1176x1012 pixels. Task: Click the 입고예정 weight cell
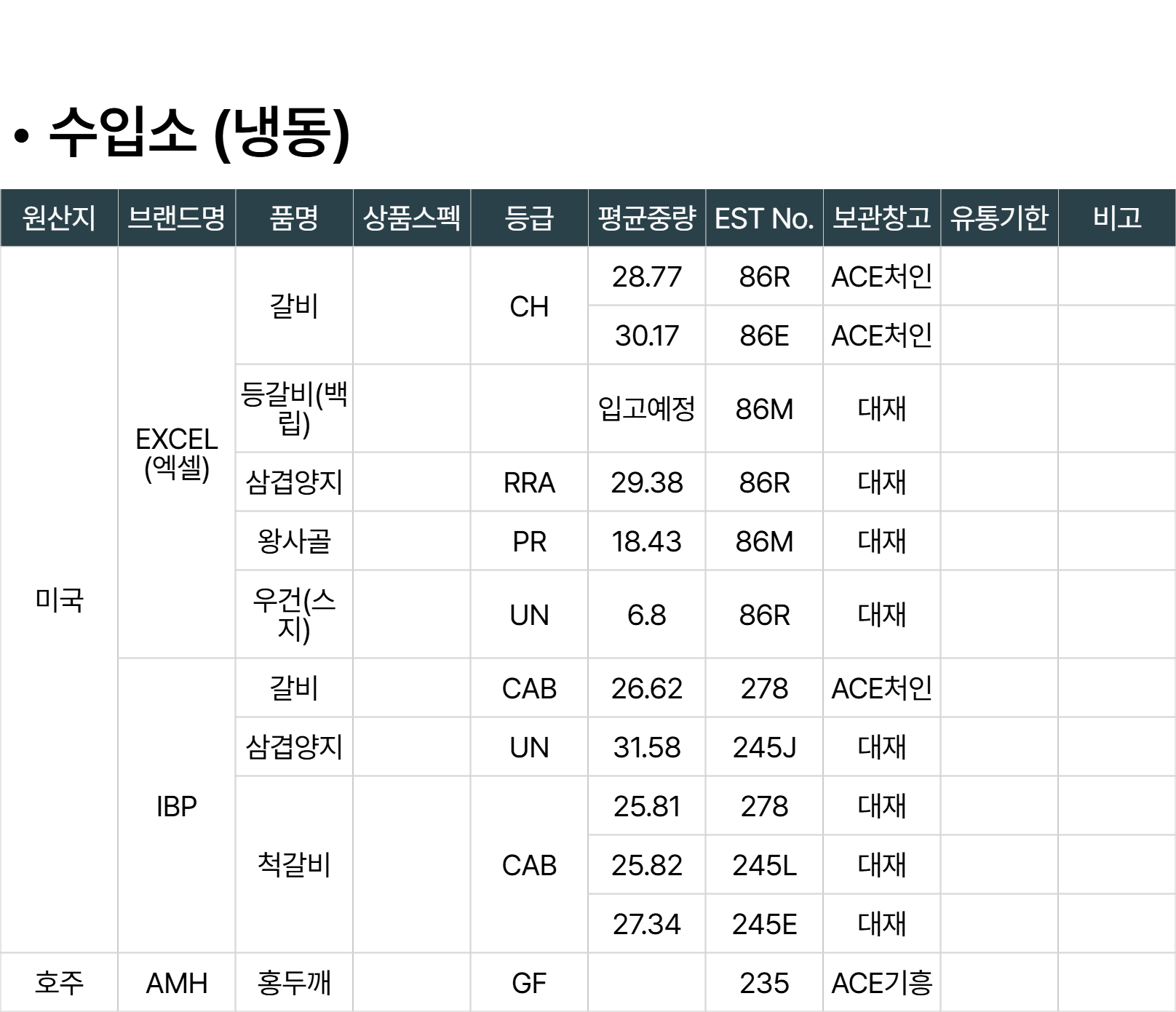(646, 409)
